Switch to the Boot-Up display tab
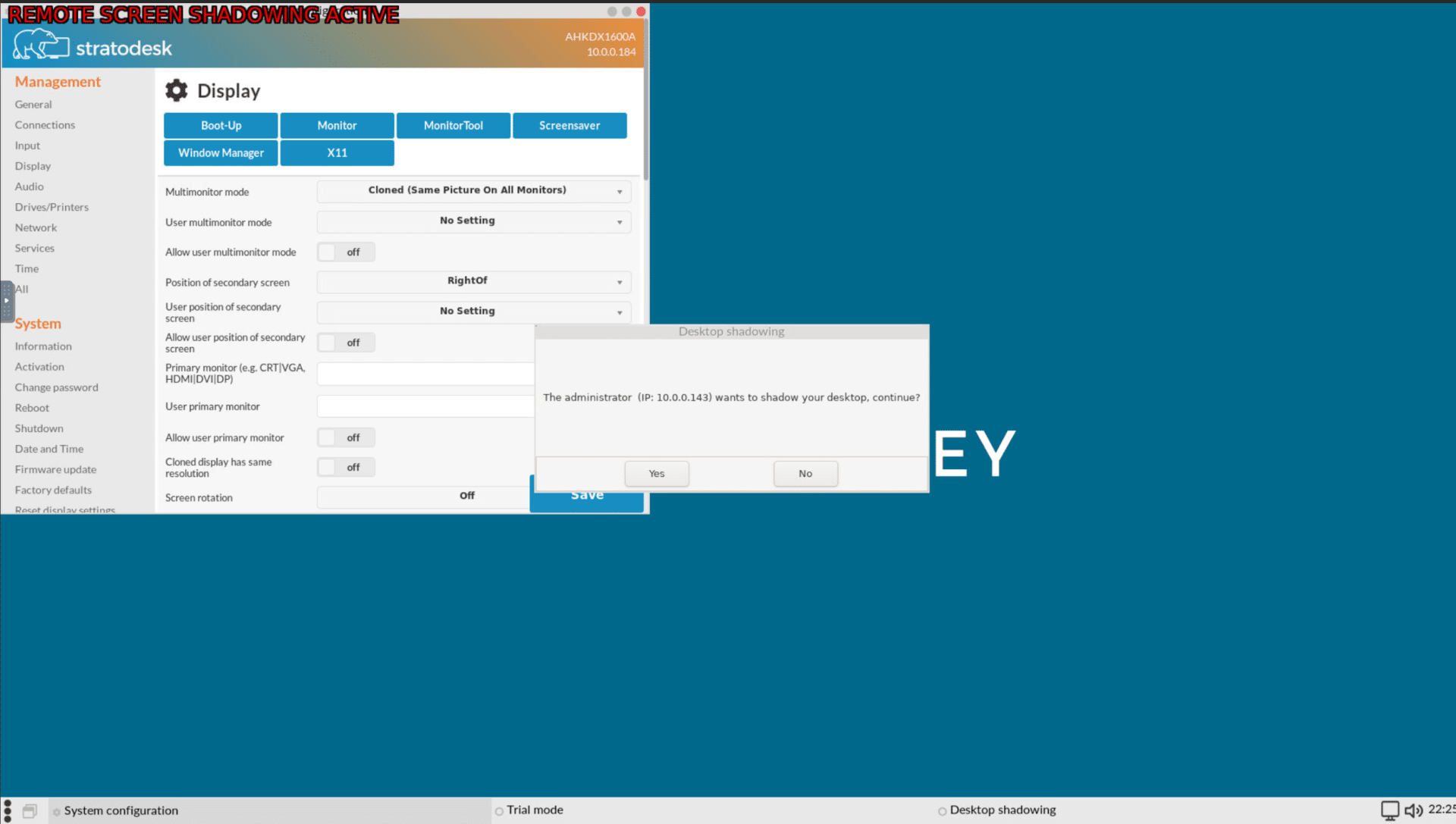 221,125
